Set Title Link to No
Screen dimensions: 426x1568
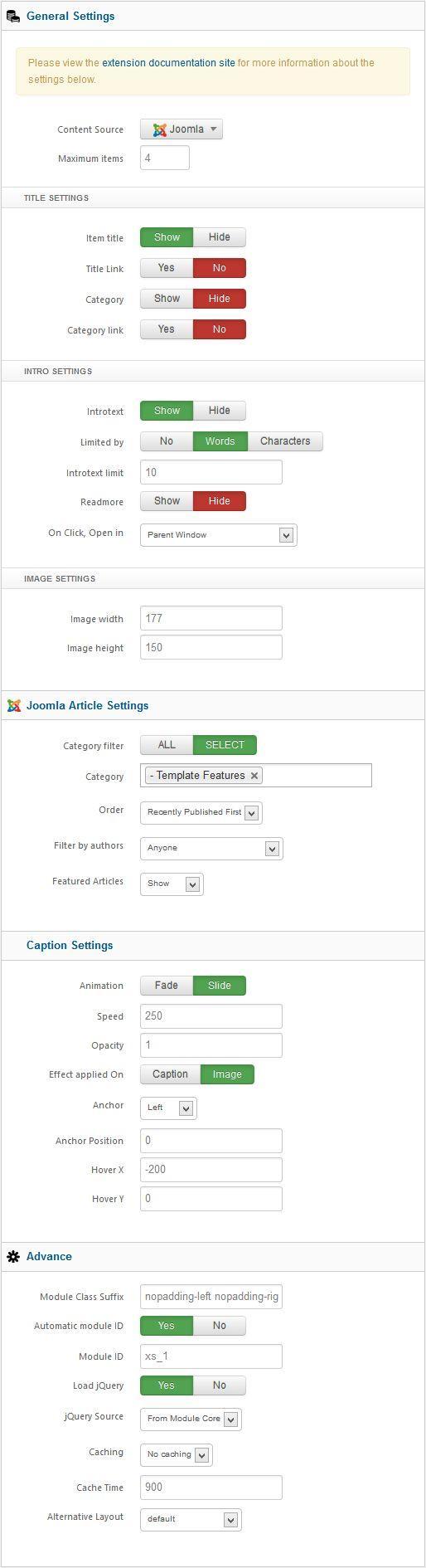coord(220,268)
